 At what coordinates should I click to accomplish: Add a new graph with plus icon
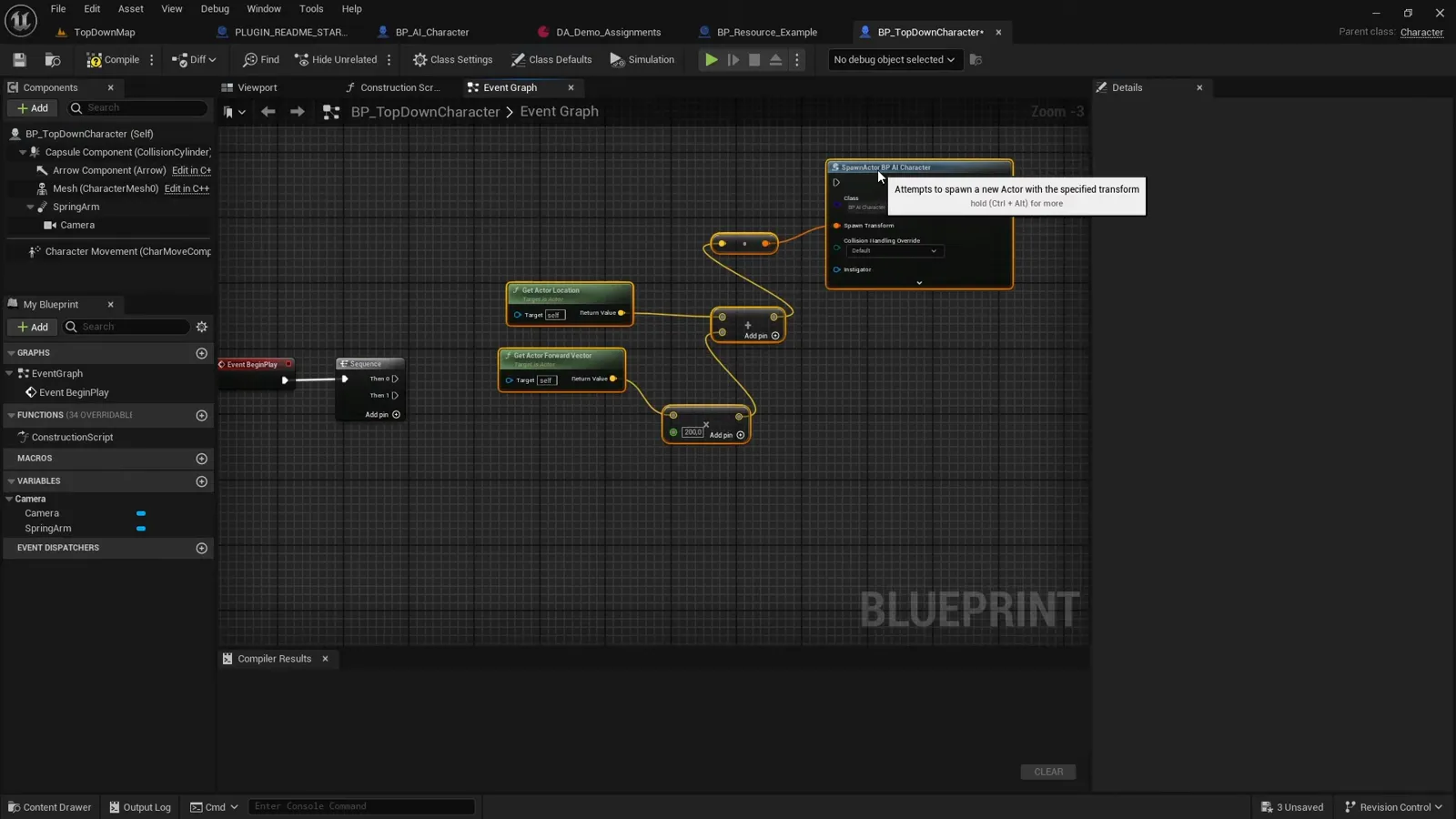point(202,353)
